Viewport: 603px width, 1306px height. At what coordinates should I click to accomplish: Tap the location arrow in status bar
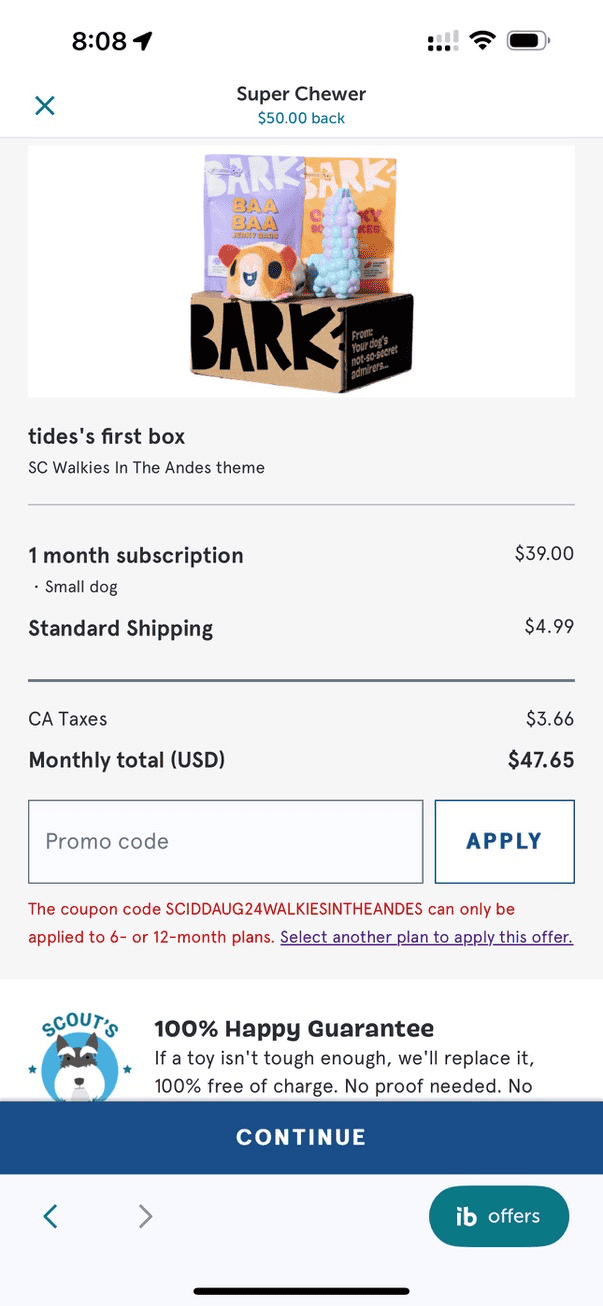(x=143, y=41)
